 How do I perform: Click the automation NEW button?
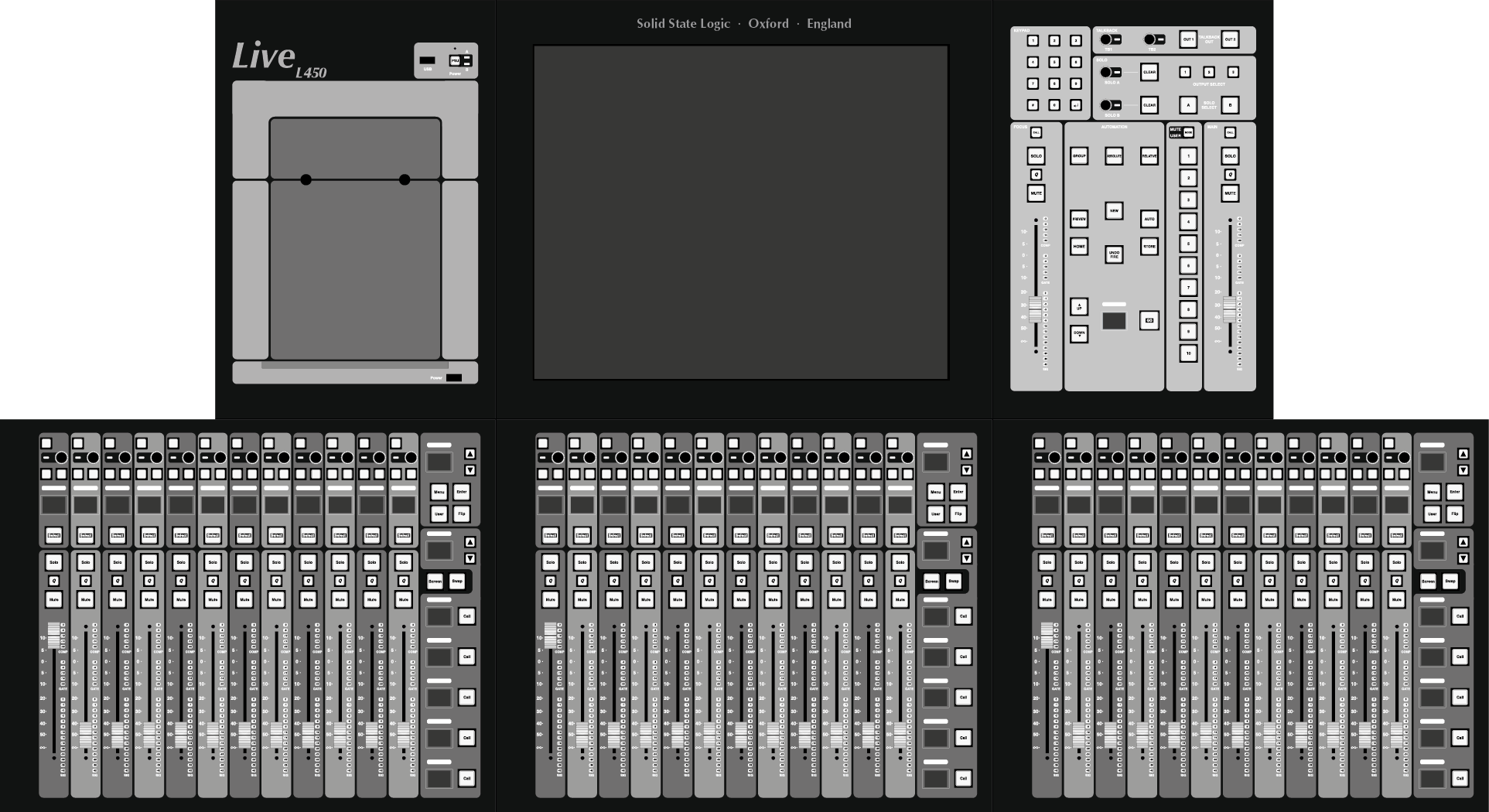[x=1114, y=210]
